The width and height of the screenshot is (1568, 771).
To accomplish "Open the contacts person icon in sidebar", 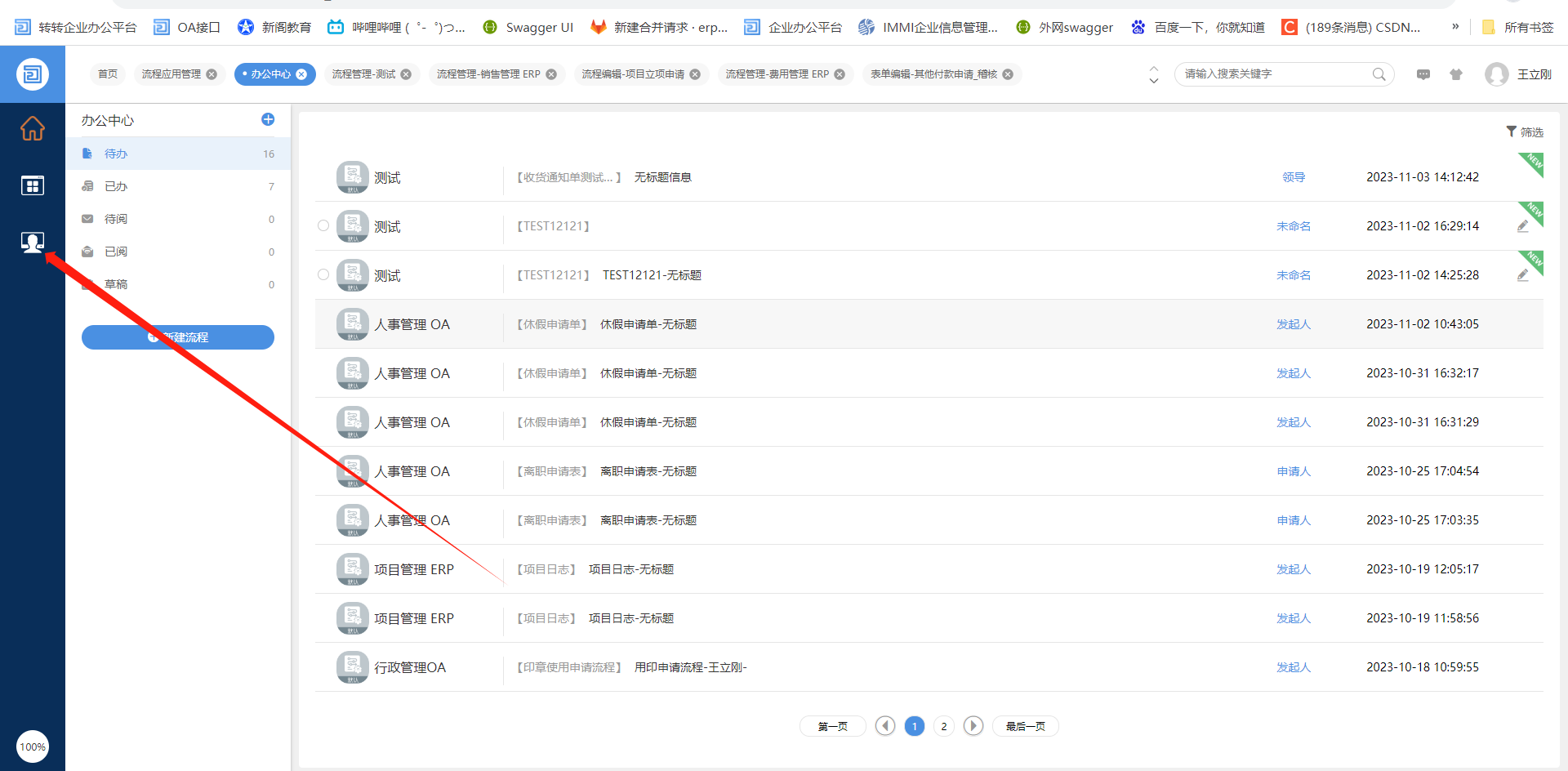I will coord(32,243).
